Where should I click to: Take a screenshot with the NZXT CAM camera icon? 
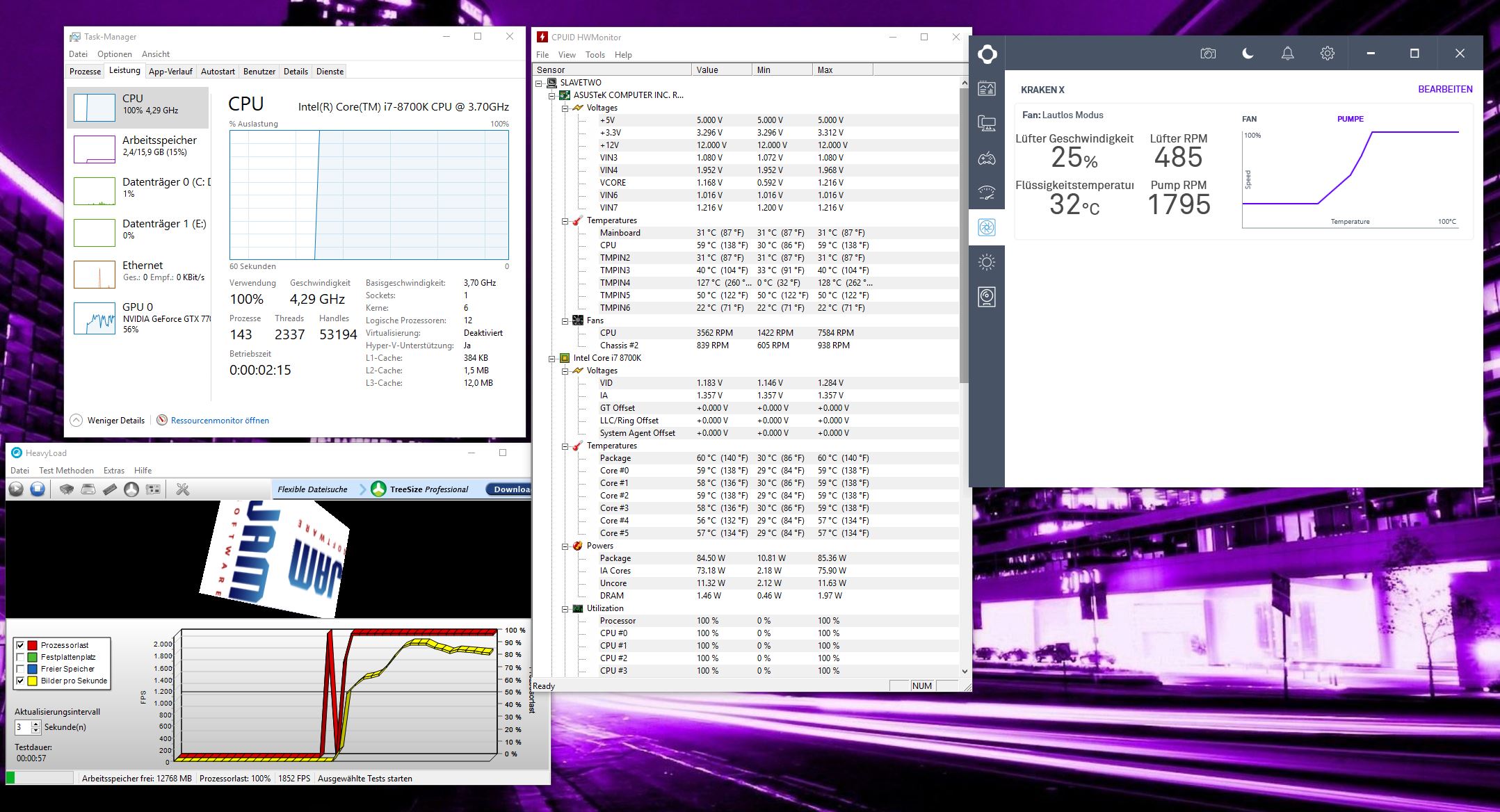coord(1208,54)
